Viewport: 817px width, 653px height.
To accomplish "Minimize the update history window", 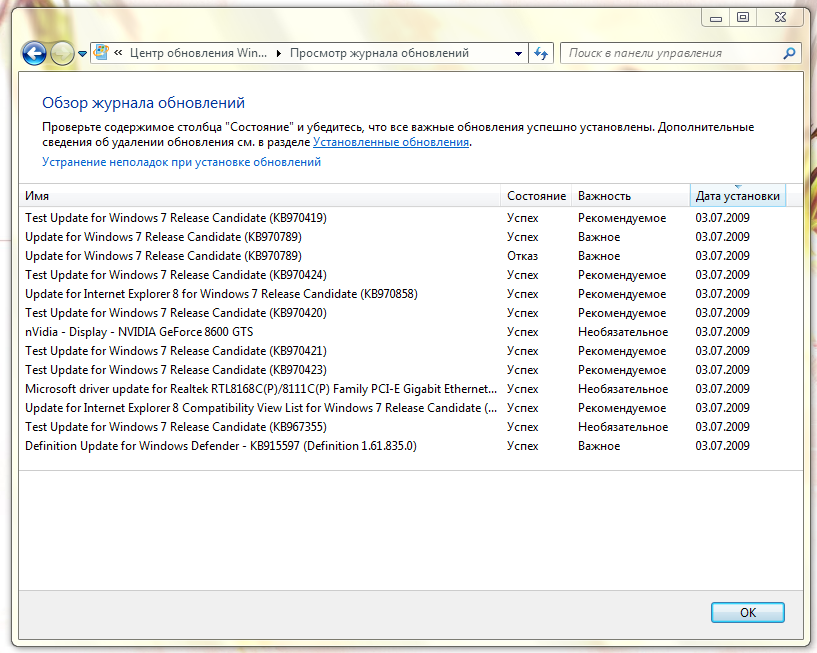I will (716, 18).
